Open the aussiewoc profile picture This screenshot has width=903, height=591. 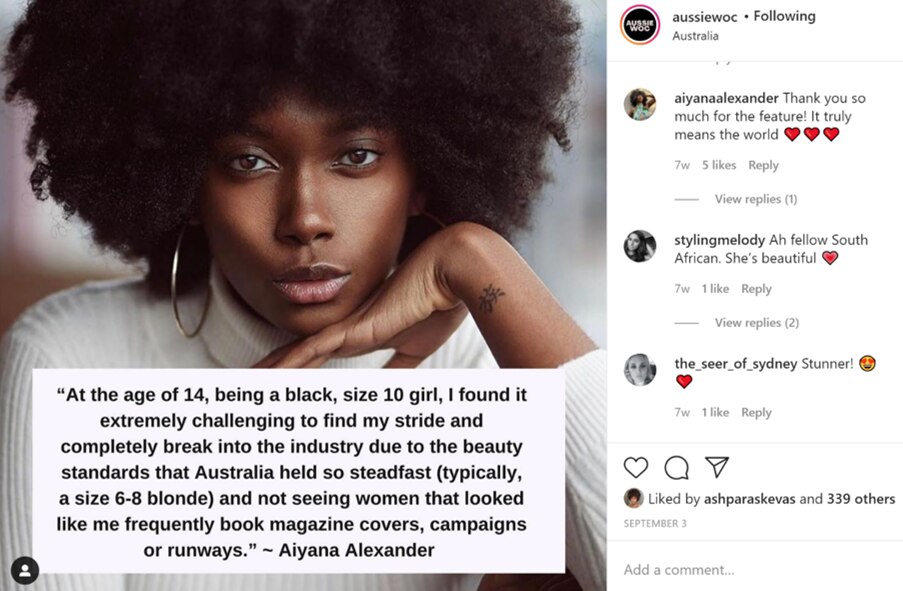tap(640, 25)
